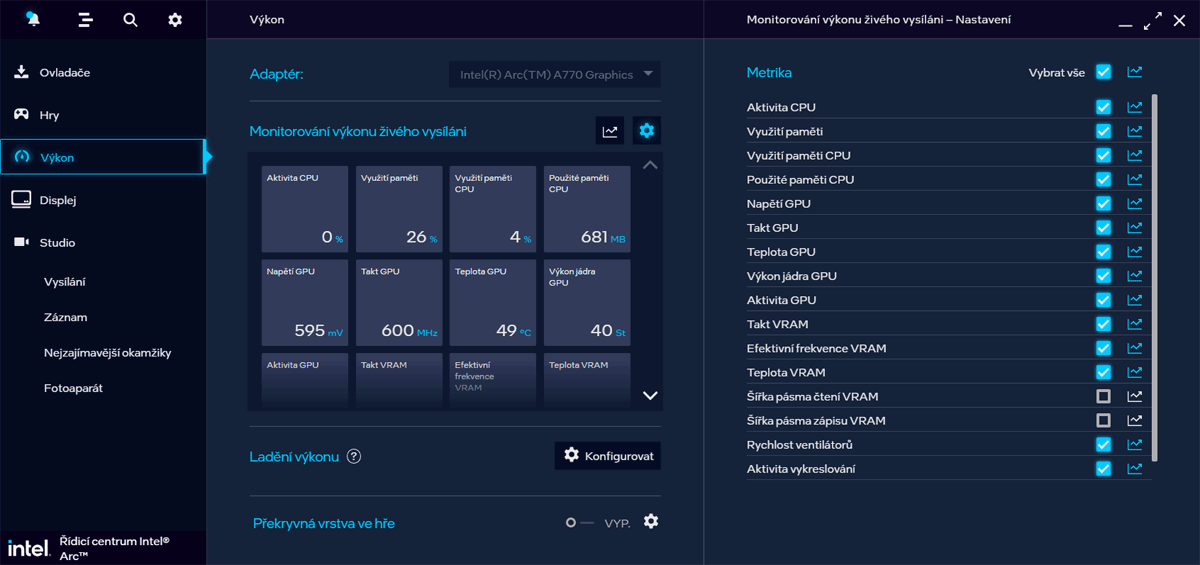The width and height of the screenshot is (1200, 565).
Task: Toggle the Vybrat vše checkbox
Action: pos(1103,72)
